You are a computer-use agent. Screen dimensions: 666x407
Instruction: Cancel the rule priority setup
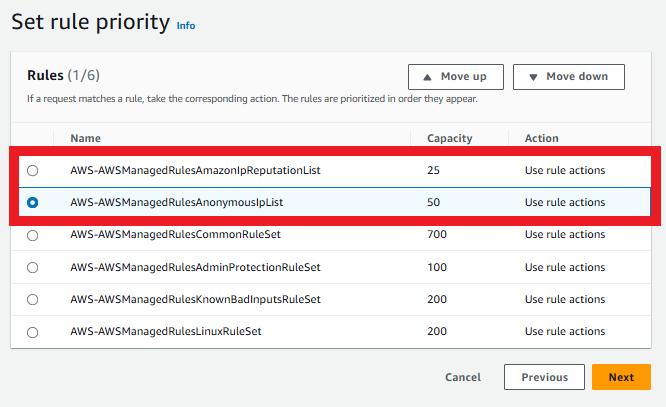[463, 377]
